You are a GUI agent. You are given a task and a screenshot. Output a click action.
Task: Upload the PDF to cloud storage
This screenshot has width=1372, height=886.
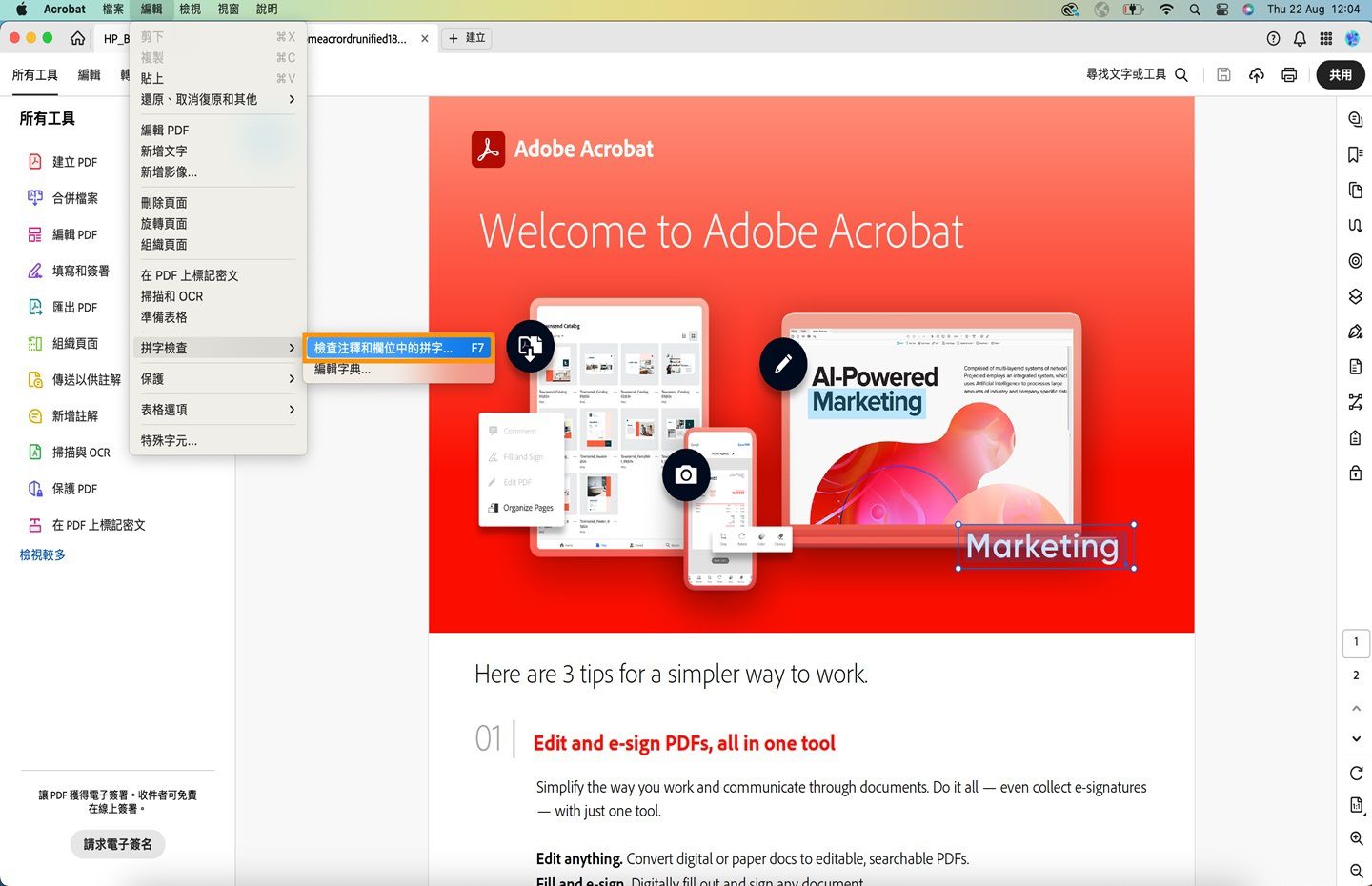click(x=1256, y=74)
